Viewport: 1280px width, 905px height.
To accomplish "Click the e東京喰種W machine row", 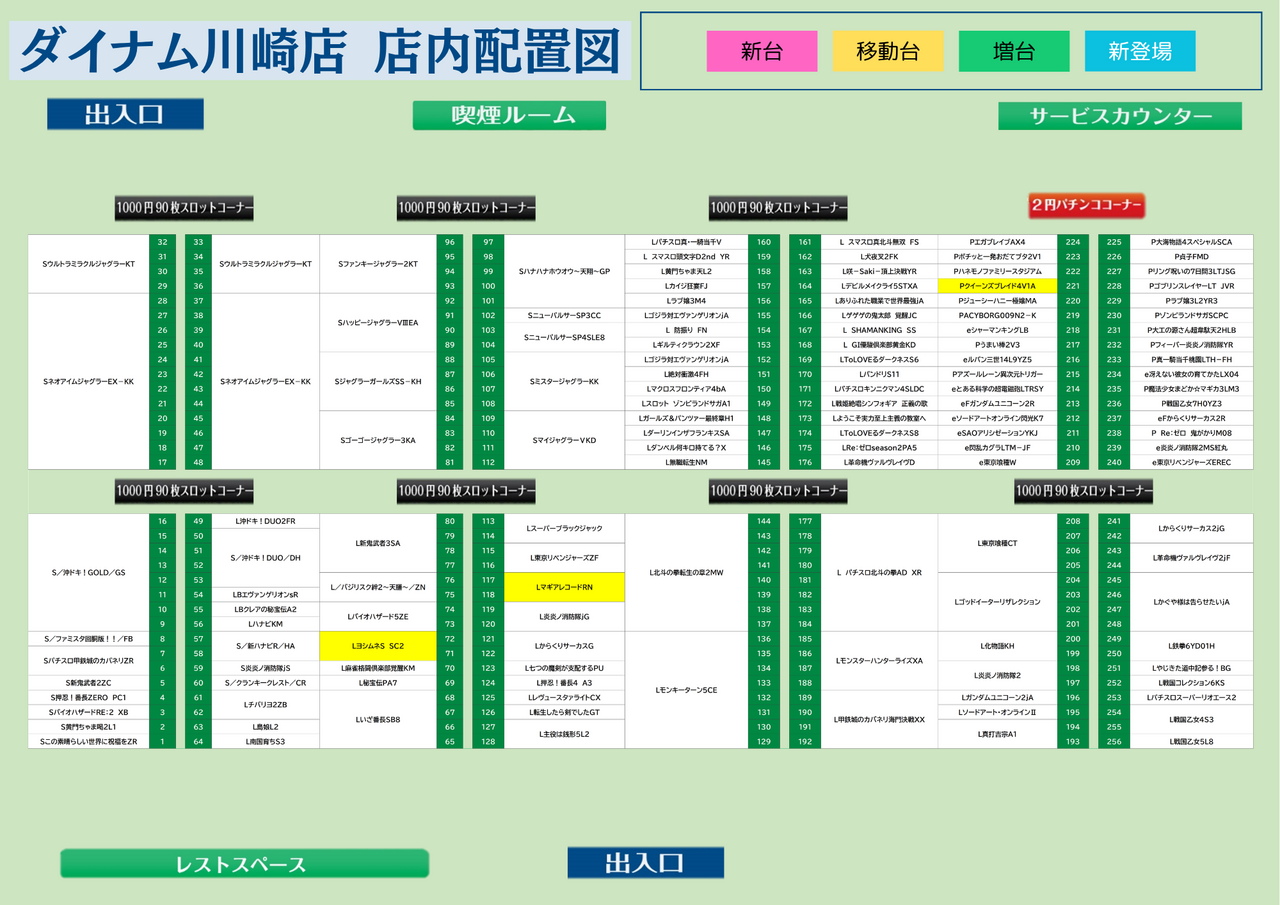I will (x=997, y=462).
